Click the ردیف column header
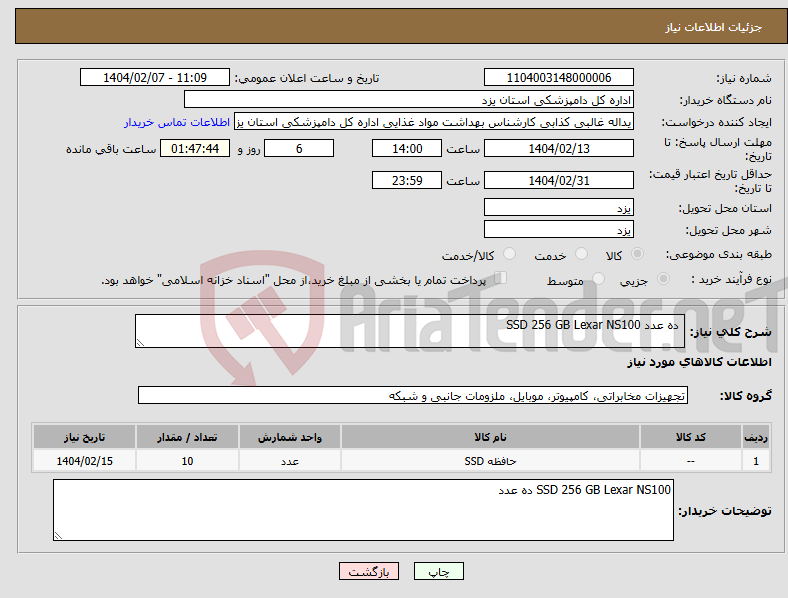 pos(756,437)
